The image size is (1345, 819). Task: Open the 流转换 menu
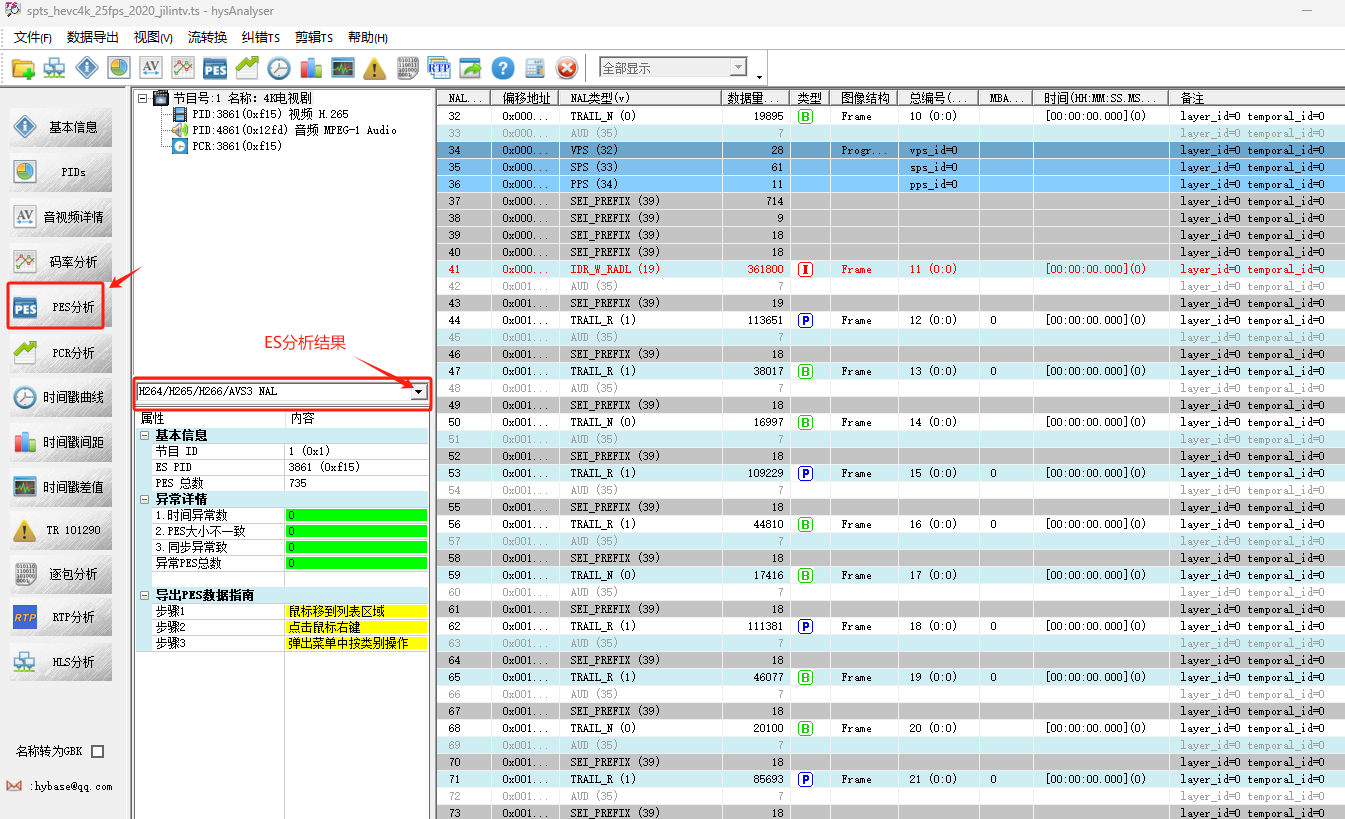207,37
